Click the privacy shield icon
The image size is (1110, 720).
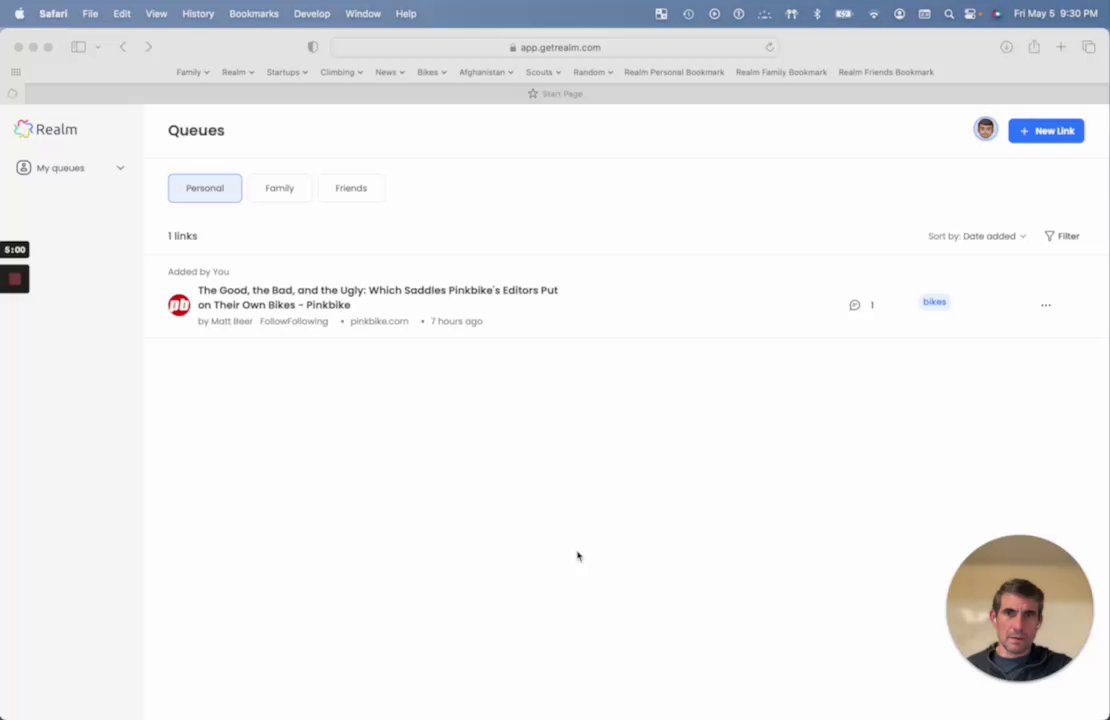point(312,47)
